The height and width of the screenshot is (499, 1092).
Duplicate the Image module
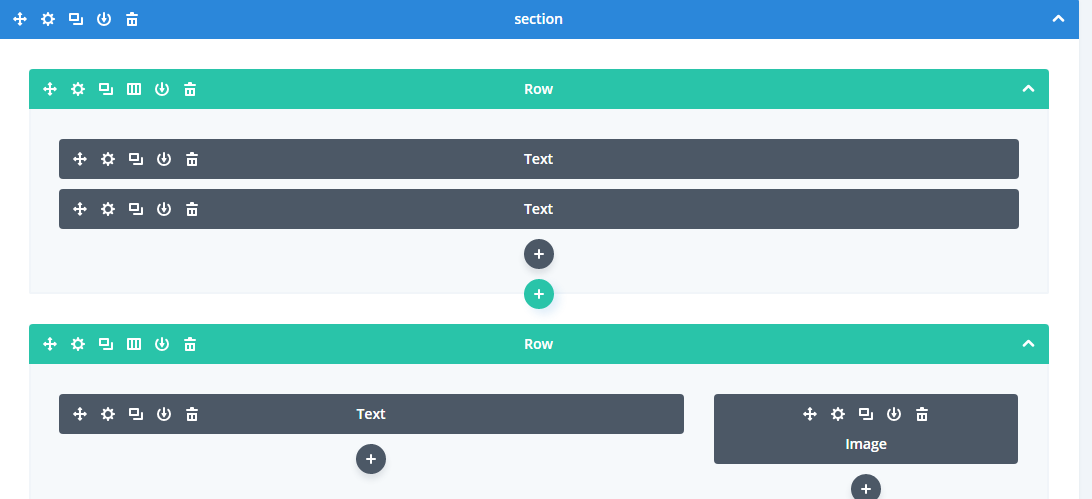(866, 414)
